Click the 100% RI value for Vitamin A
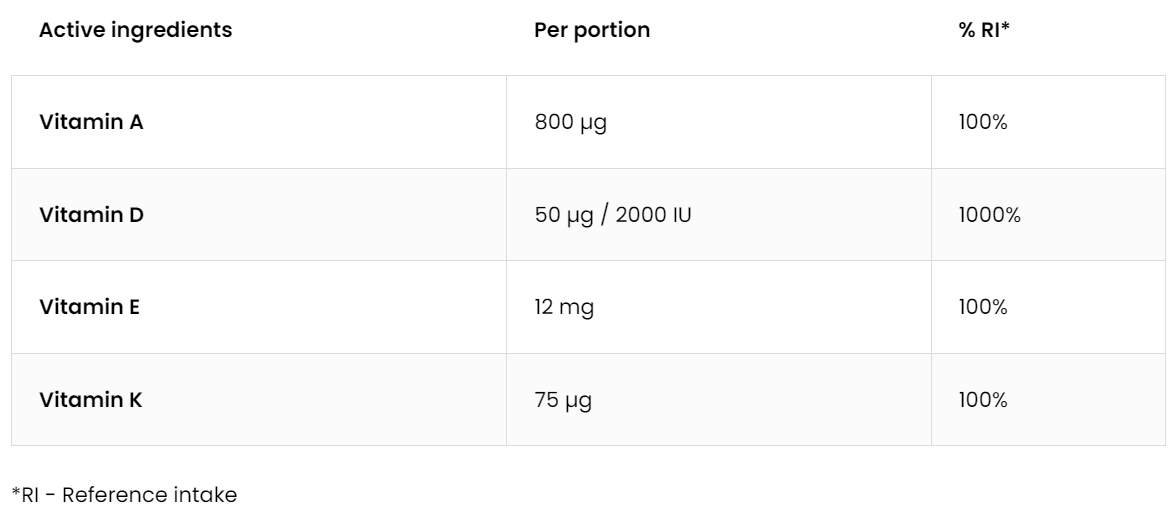This screenshot has height=518, width=1172. 982,122
